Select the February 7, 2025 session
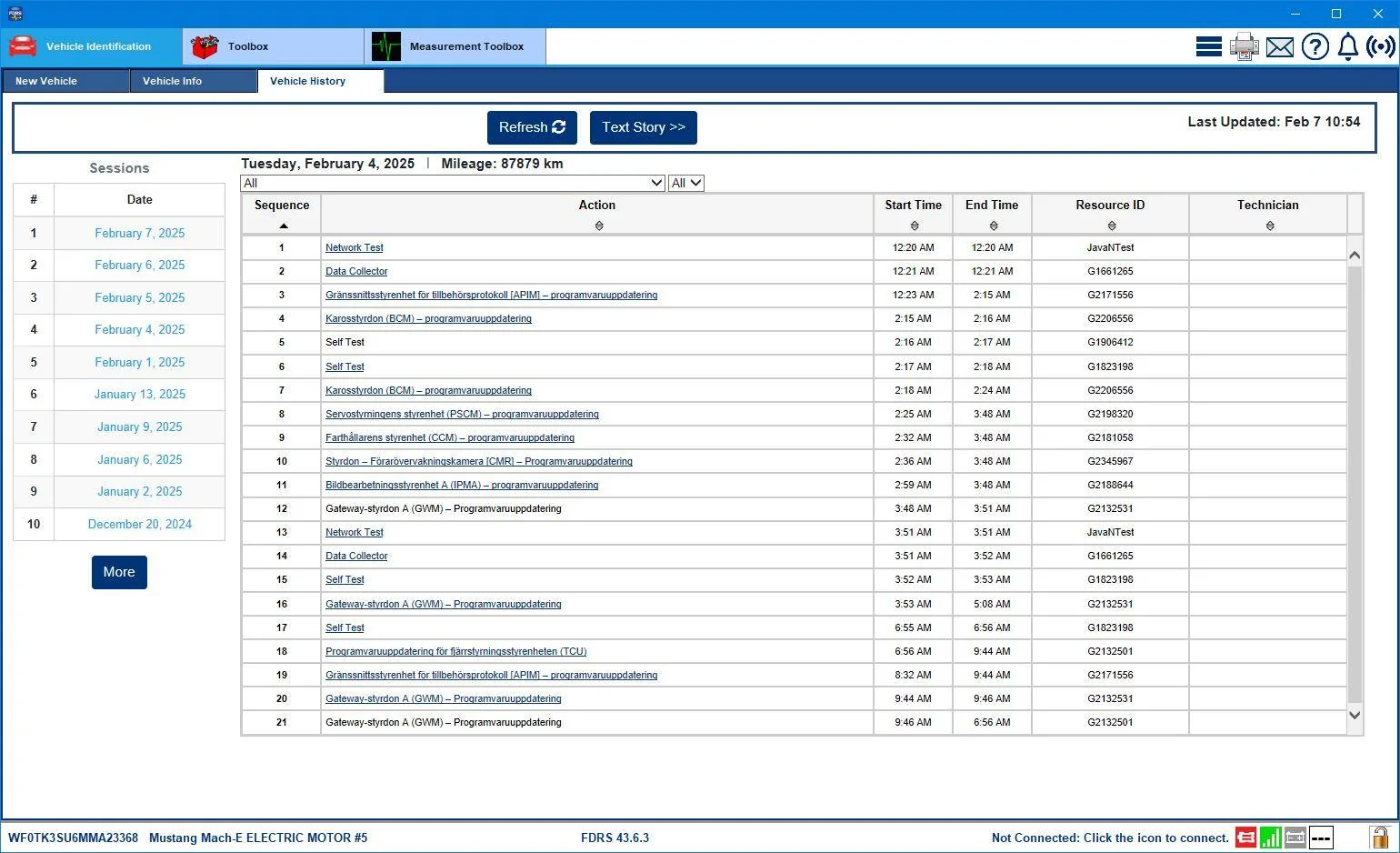Screen dimensions: 1400x853 point(140,233)
